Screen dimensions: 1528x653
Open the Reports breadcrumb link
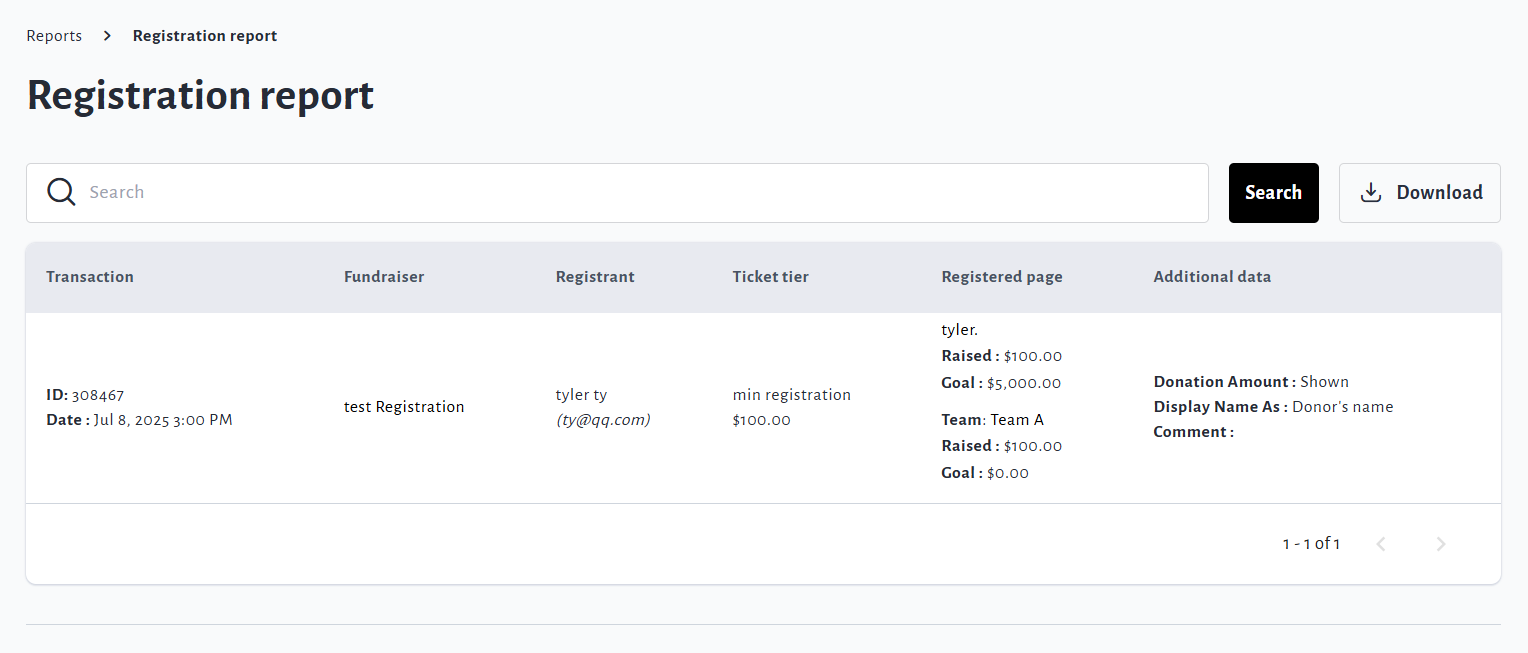tap(54, 36)
